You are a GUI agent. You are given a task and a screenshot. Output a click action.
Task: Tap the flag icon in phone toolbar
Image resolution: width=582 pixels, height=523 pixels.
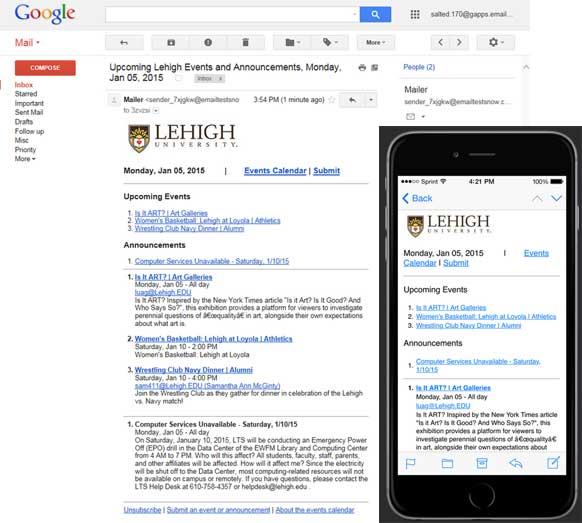[410, 463]
